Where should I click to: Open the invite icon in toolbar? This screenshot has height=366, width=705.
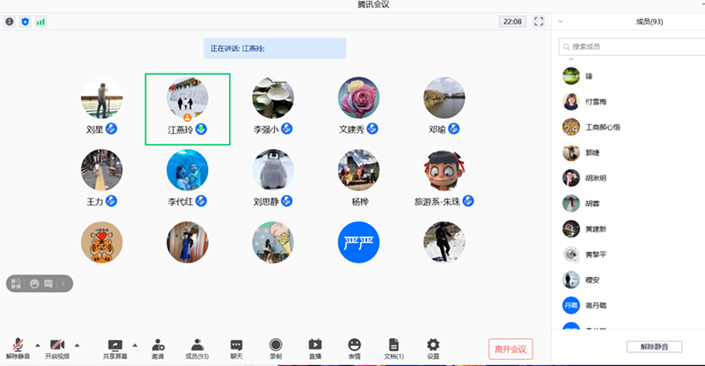click(x=158, y=348)
